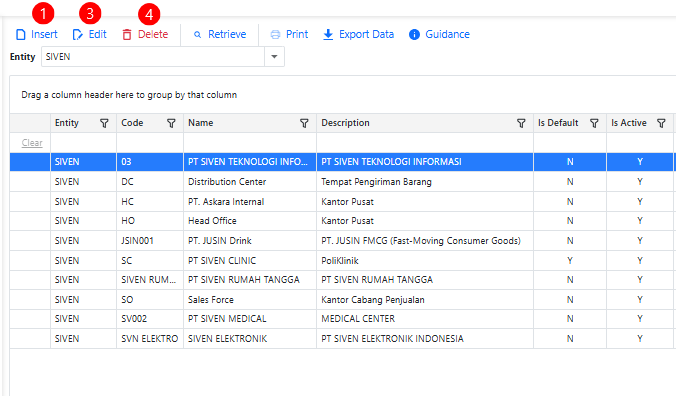Select the PT. Askara Internal row
This screenshot has width=676, height=396.
click(x=343, y=201)
